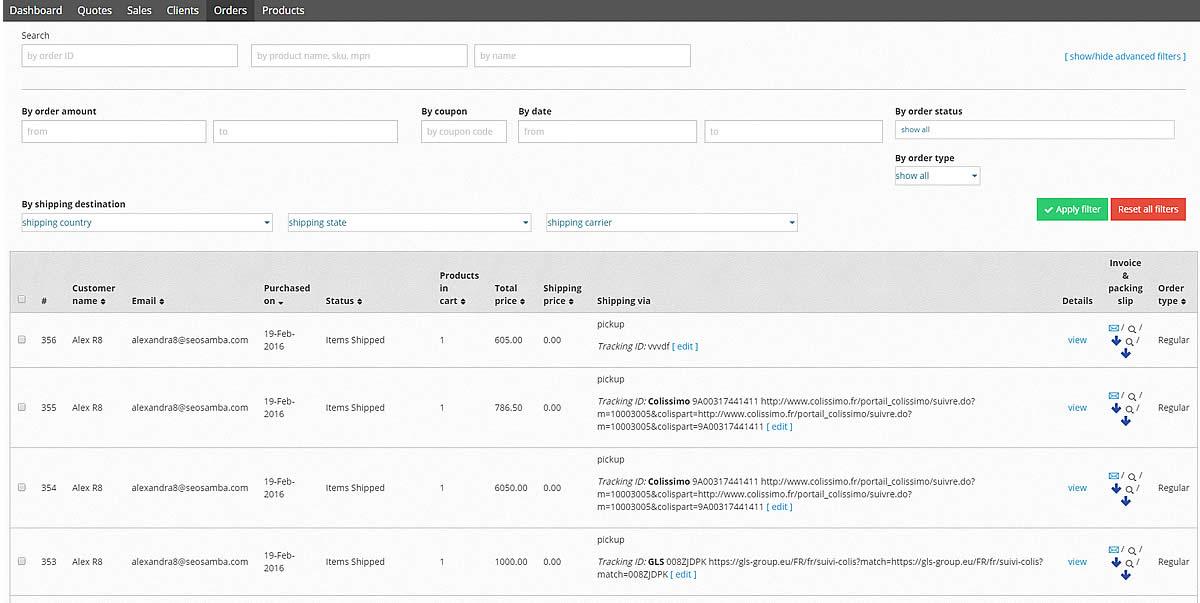Screen dimensions: 1200x603
Task: Open the Dashboard tab
Action: click(x=36, y=10)
